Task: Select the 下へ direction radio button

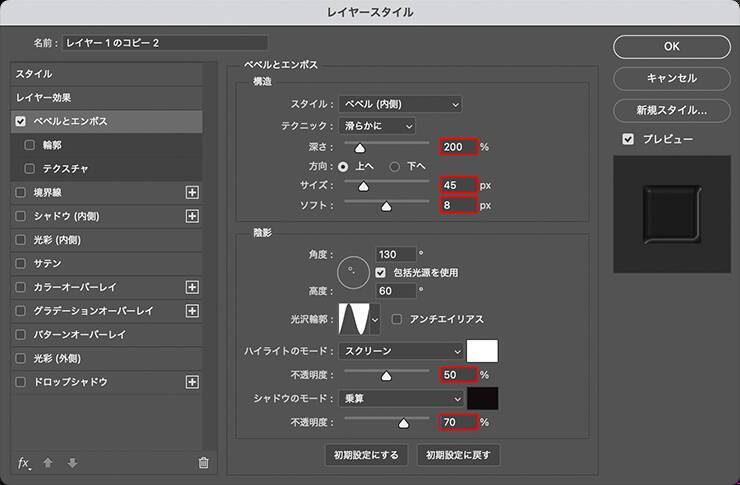Action: (x=395, y=165)
